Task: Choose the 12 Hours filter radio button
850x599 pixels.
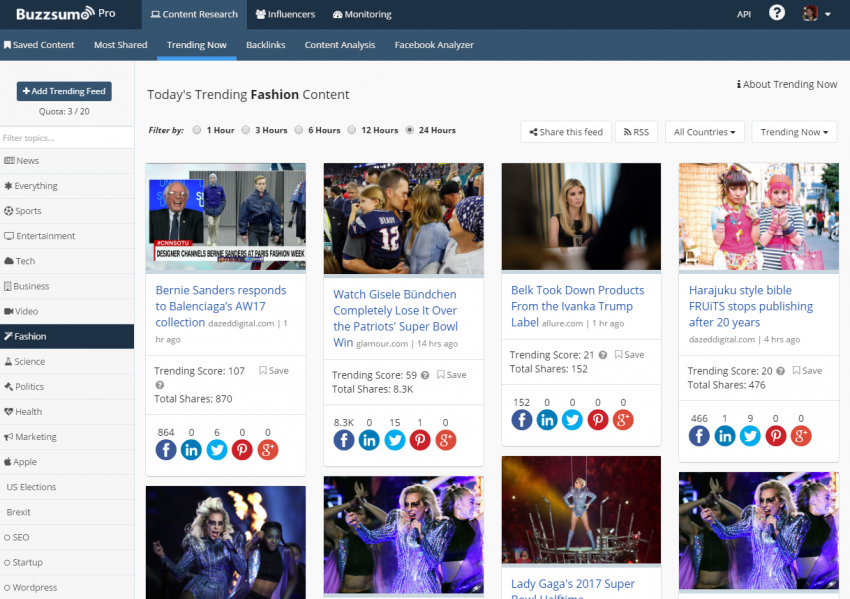Action: coord(352,130)
